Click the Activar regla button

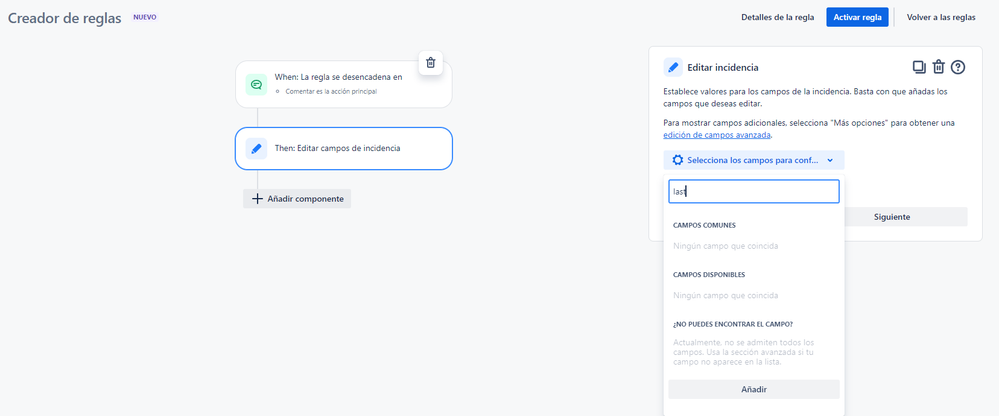coord(857,17)
